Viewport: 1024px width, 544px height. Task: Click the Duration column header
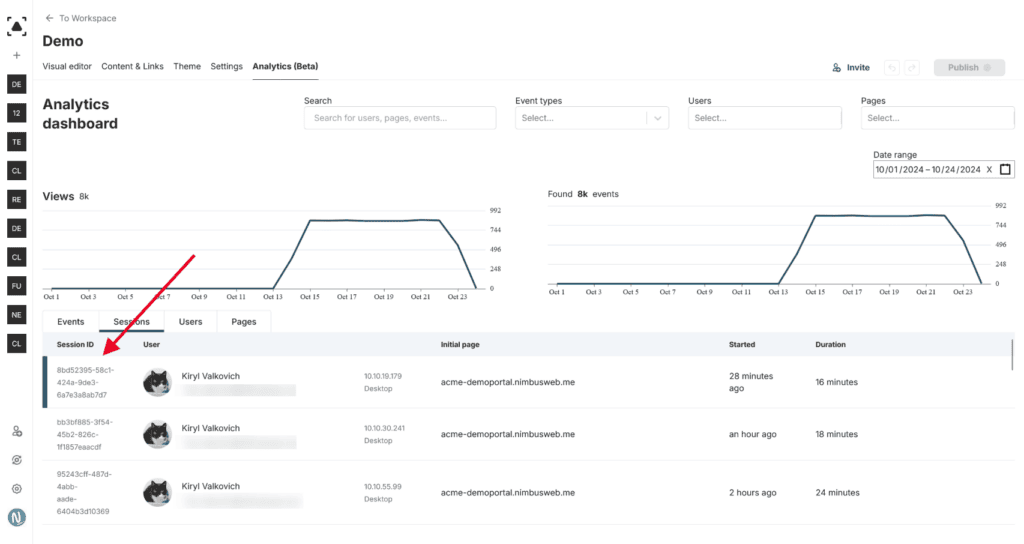(x=830, y=345)
